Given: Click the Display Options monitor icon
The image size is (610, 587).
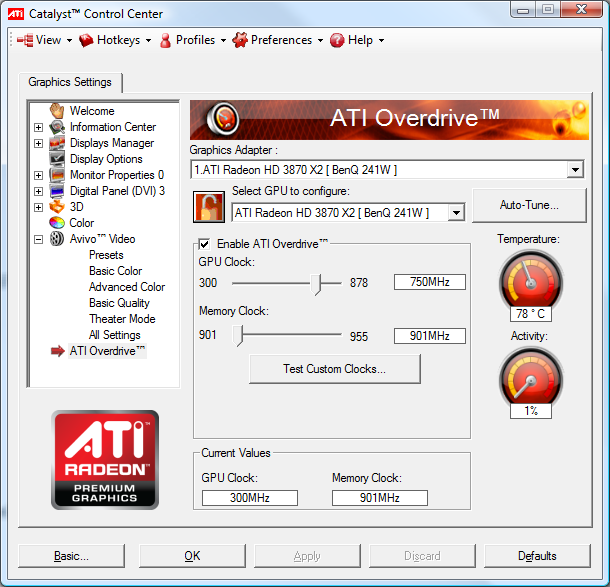Looking at the screenshot, I should [x=57, y=159].
